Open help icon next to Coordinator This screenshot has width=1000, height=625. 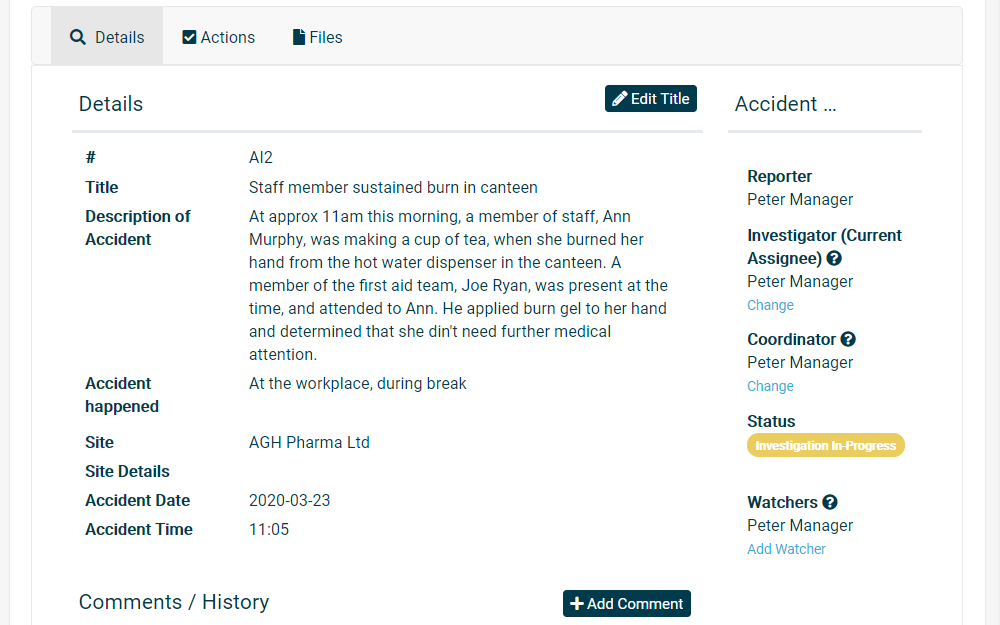tap(848, 339)
